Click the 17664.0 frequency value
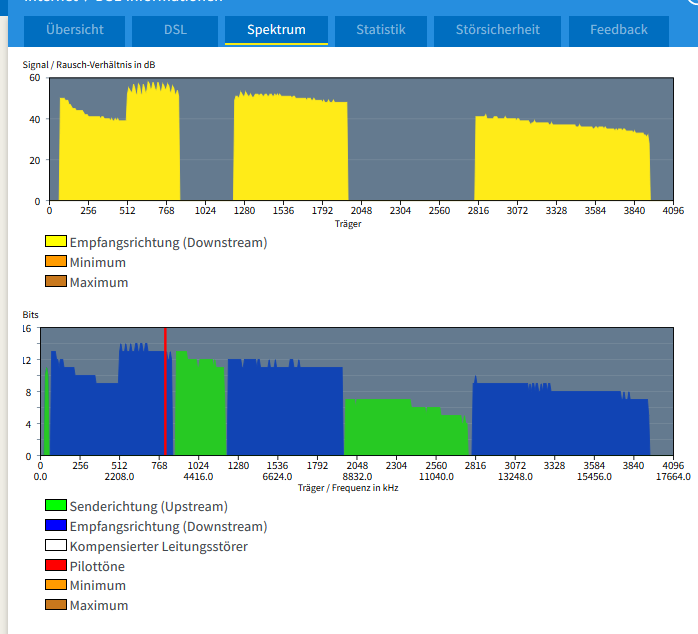698x634 pixels. coord(673,477)
